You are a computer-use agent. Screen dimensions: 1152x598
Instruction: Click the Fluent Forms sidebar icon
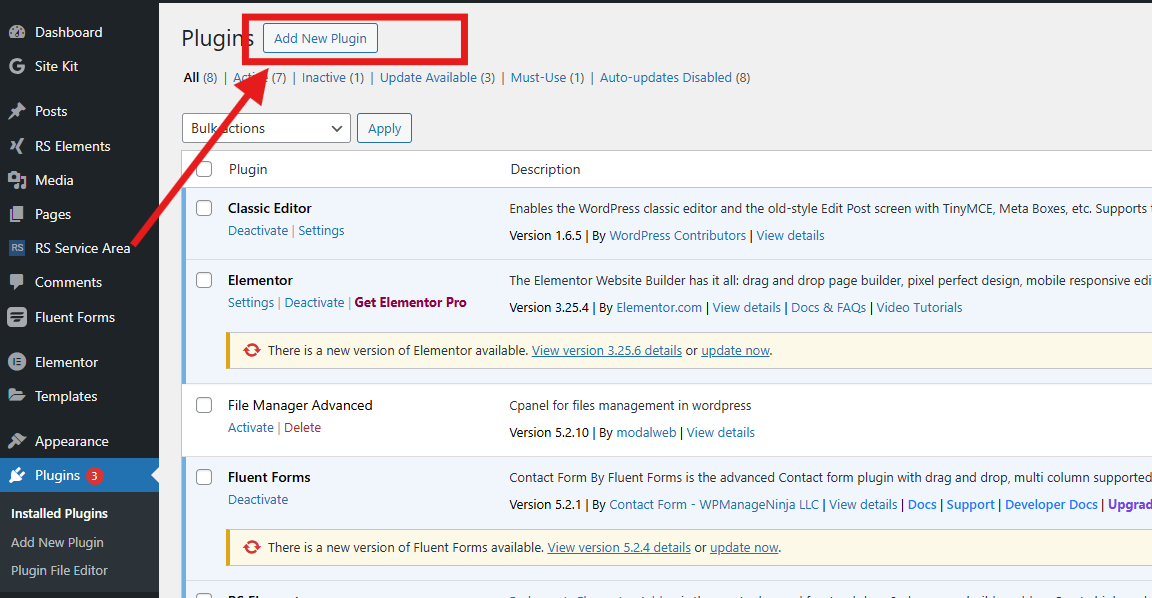(17, 317)
